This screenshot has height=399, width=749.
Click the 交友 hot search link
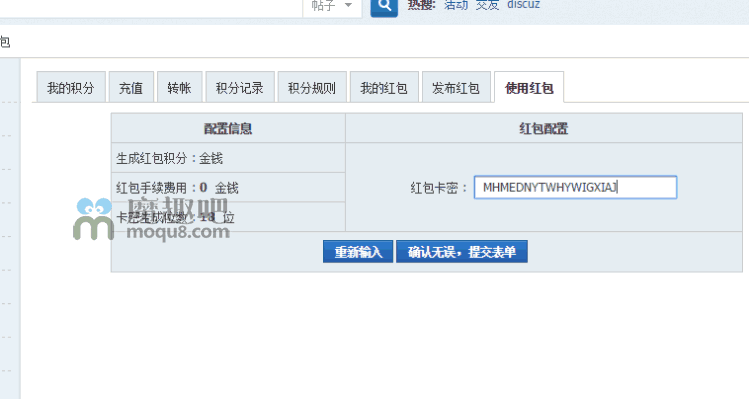click(487, 5)
